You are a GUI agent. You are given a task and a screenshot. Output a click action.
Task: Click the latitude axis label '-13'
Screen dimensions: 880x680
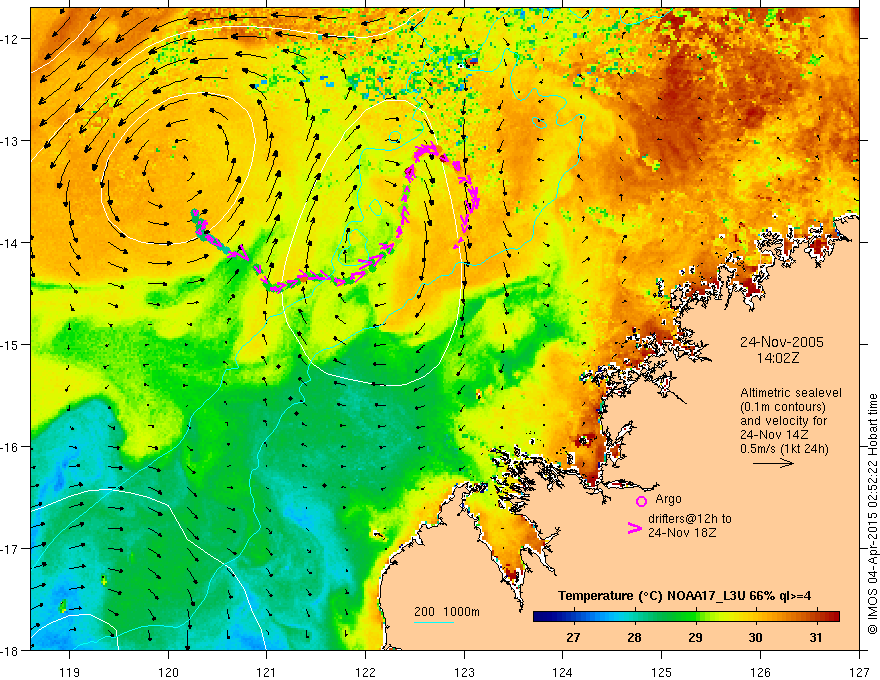pos(11,141)
